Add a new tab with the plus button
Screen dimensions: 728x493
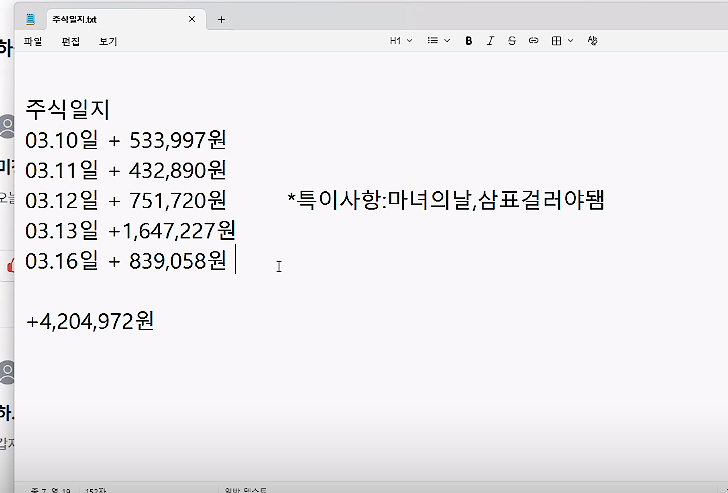pyautogui.click(x=221, y=19)
